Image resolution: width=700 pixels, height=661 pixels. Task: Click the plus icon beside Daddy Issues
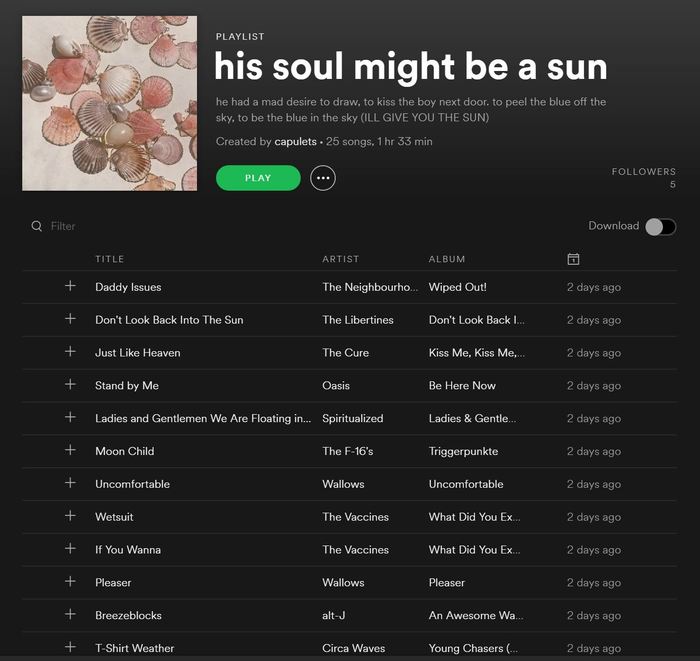point(70,286)
